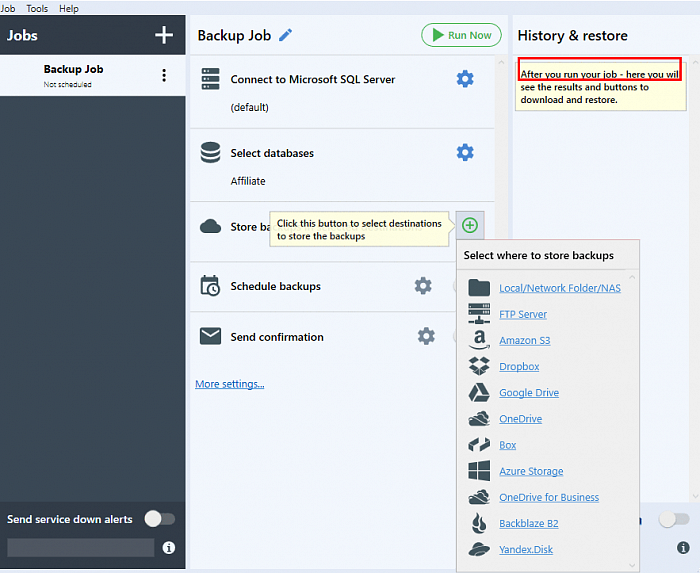Choose Yandex.Disk destination

(x=526, y=549)
